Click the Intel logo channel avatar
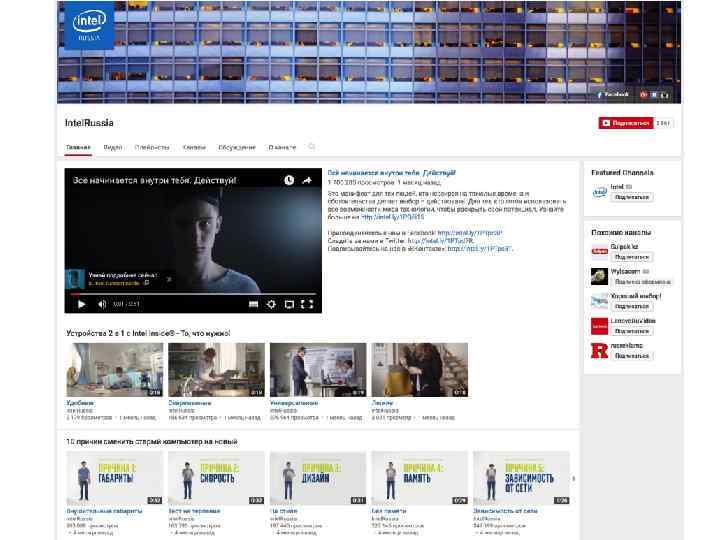Image resolution: width=720 pixels, height=540 pixels. pyautogui.click(x=89, y=26)
